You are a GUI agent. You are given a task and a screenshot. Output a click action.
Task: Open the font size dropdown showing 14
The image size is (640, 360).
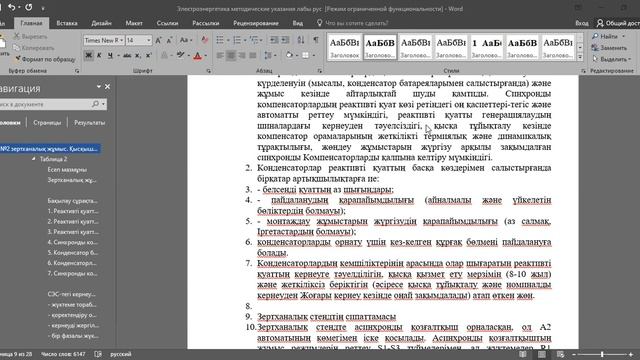[x=149, y=40]
